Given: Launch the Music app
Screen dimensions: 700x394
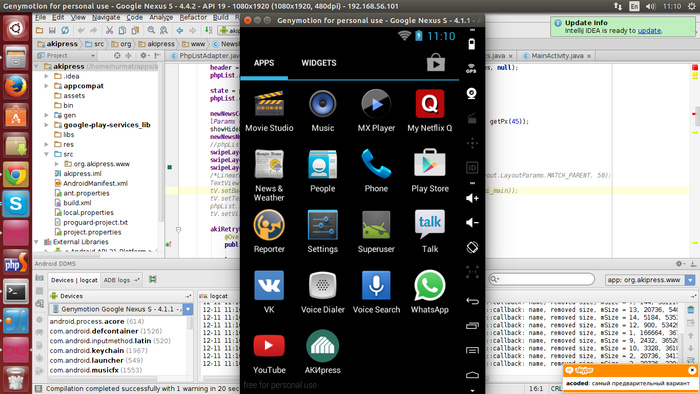Looking at the screenshot, I should (322, 111).
